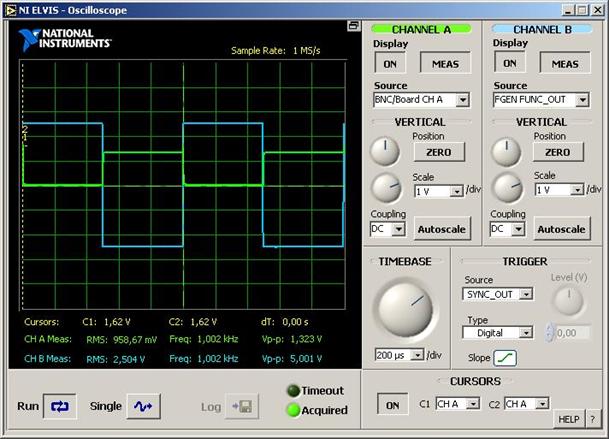Image resolution: width=609 pixels, height=439 pixels.
Task: Toggle the Cursors ON button
Action: pyautogui.click(x=392, y=405)
